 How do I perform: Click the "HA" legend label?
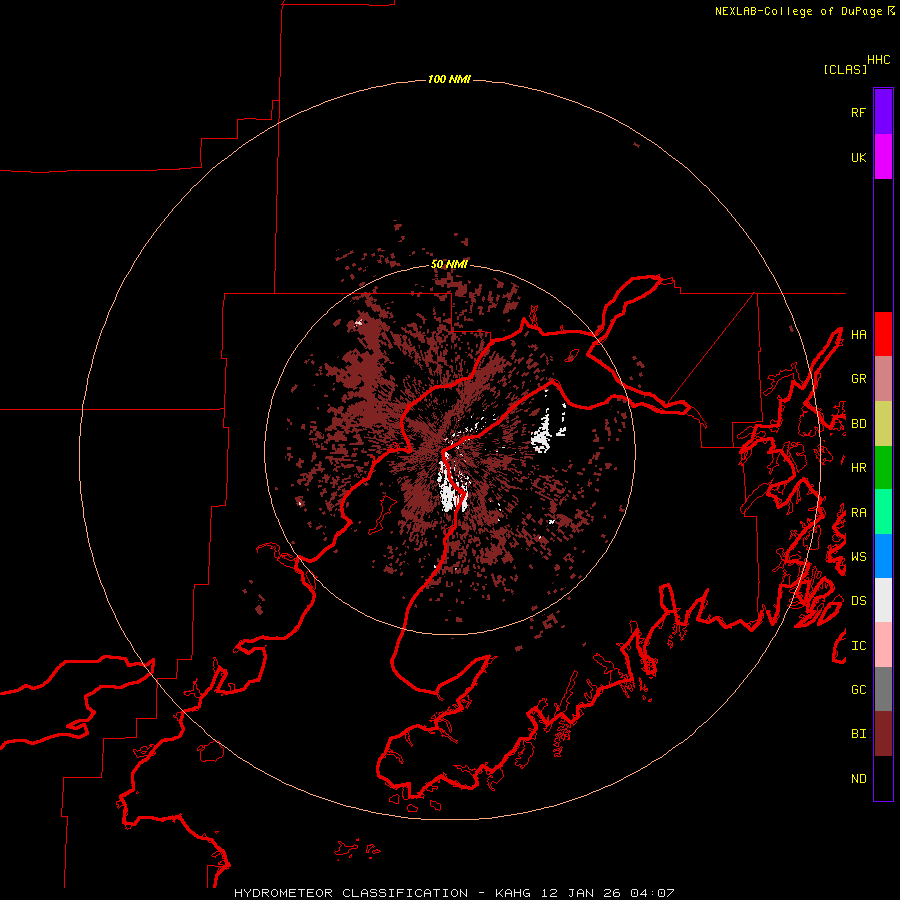[x=858, y=335]
